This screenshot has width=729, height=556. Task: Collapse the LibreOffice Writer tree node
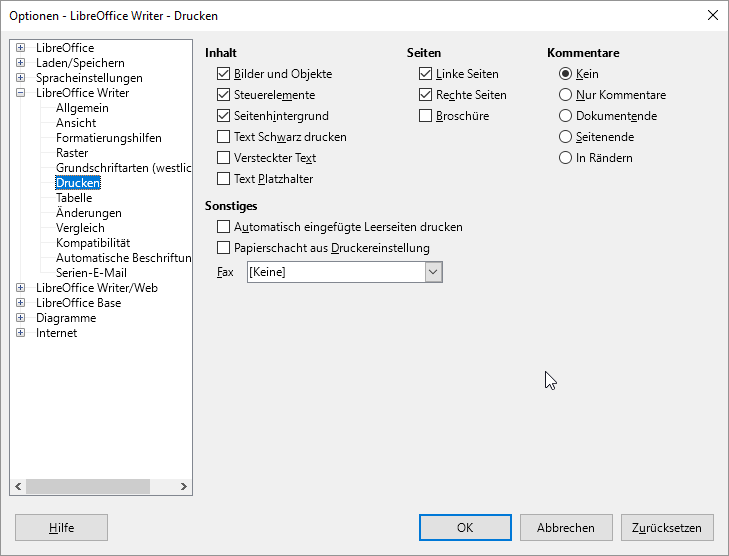click(x=20, y=93)
